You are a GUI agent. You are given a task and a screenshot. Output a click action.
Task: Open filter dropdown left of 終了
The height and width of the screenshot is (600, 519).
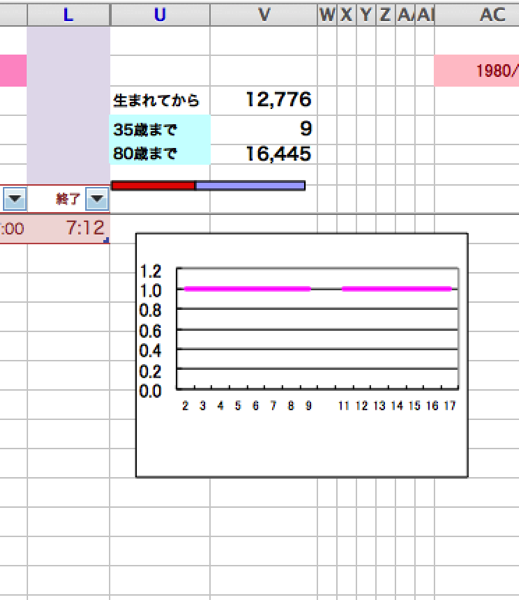coord(15,199)
